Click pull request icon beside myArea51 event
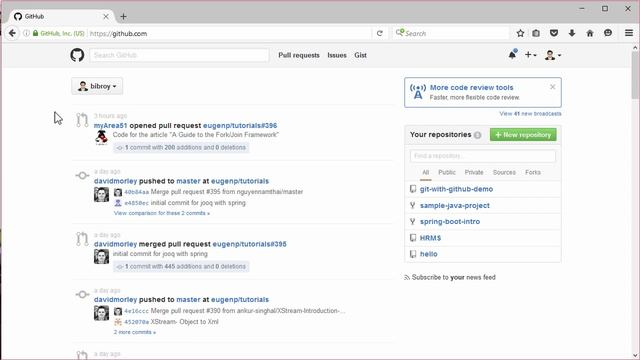Screen dimensions: 640x360 (x=82, y=120)
